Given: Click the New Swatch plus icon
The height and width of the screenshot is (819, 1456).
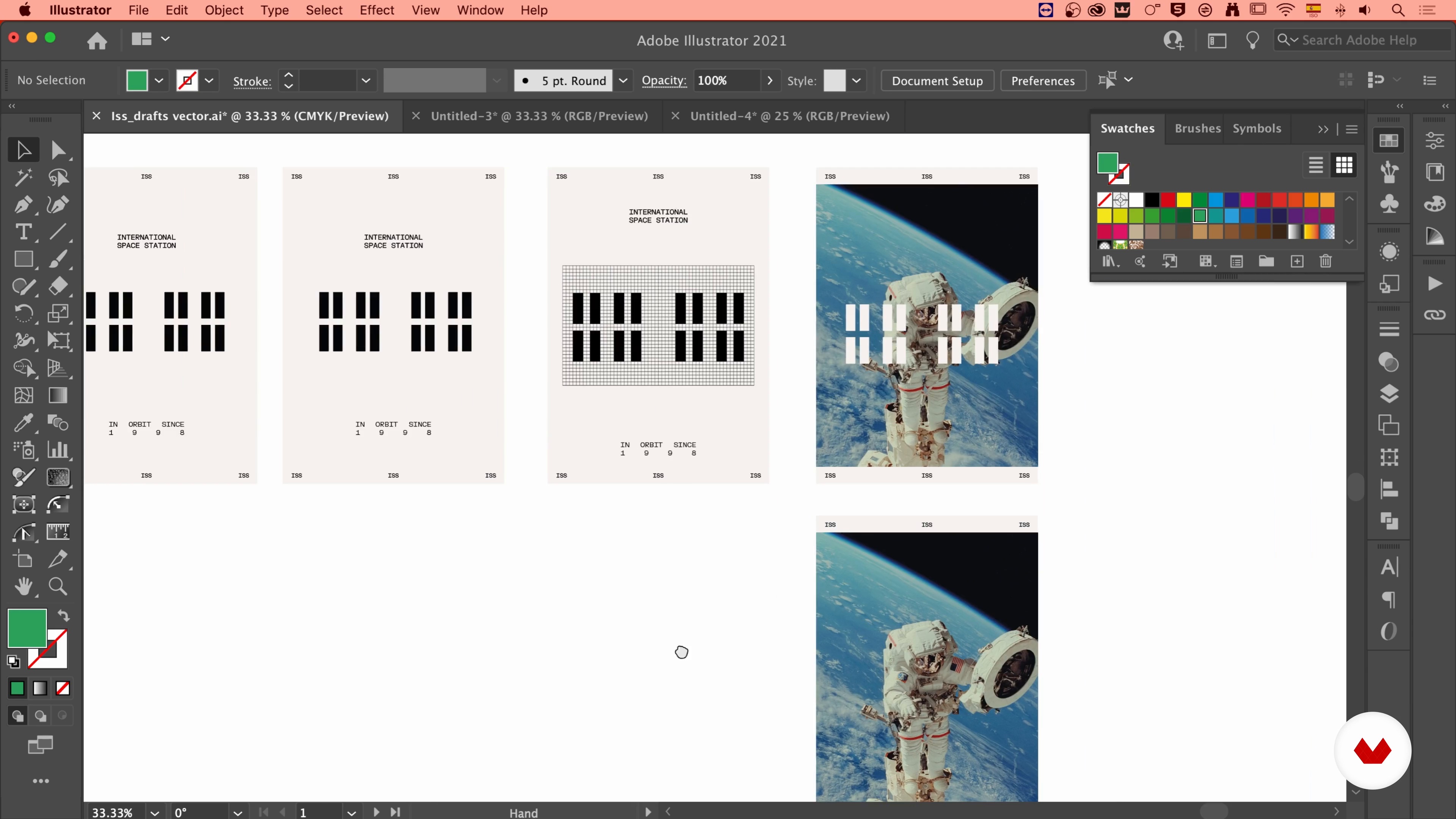Looking at the screenshot, I should point(1297,261).
